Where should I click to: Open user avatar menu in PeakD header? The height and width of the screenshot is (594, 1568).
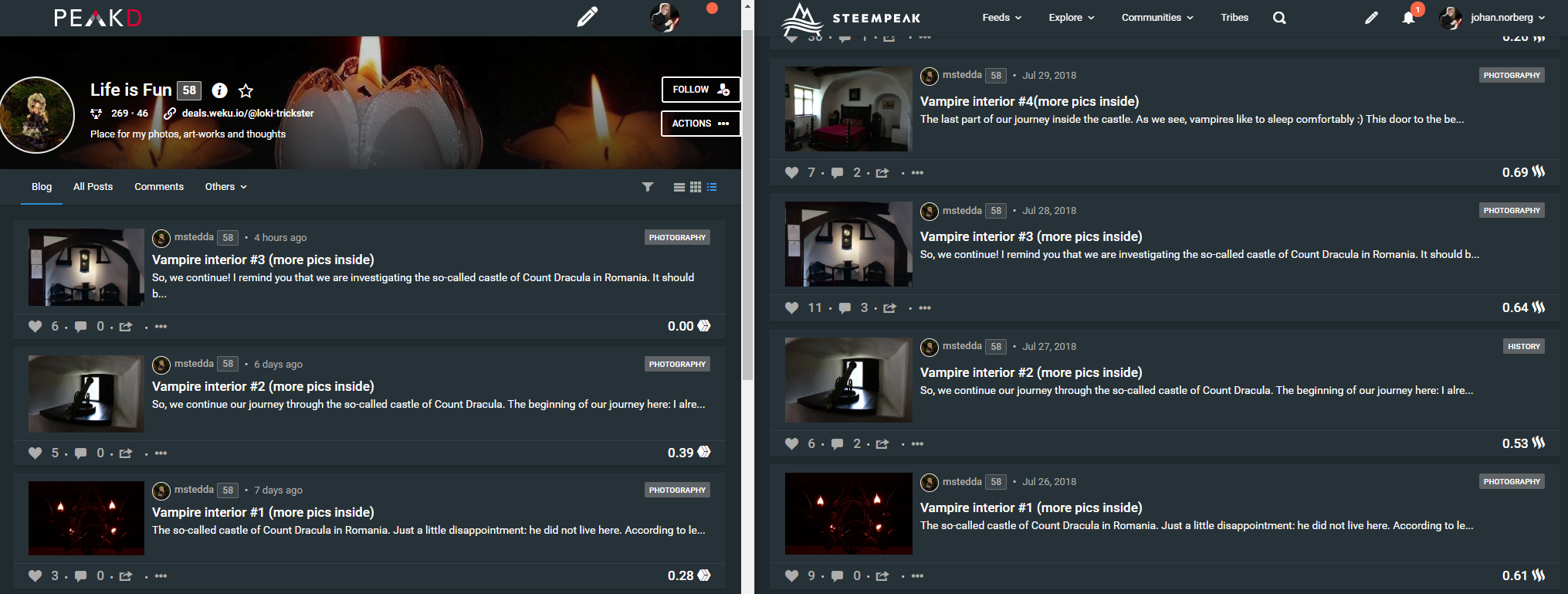click(x=665, y=17)
